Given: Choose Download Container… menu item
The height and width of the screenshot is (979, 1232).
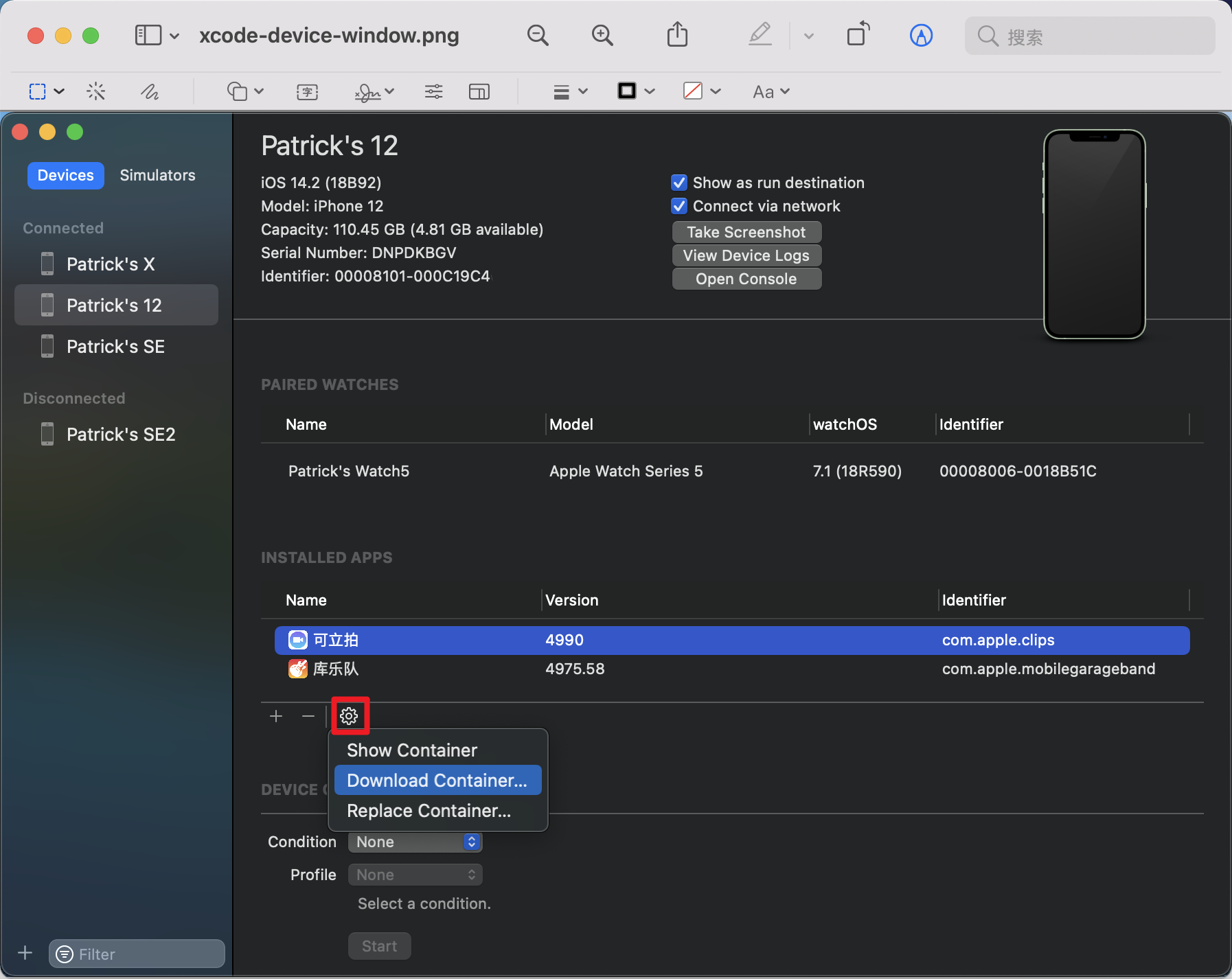Looking at the screenshot, I should click(x=438, y=781).
